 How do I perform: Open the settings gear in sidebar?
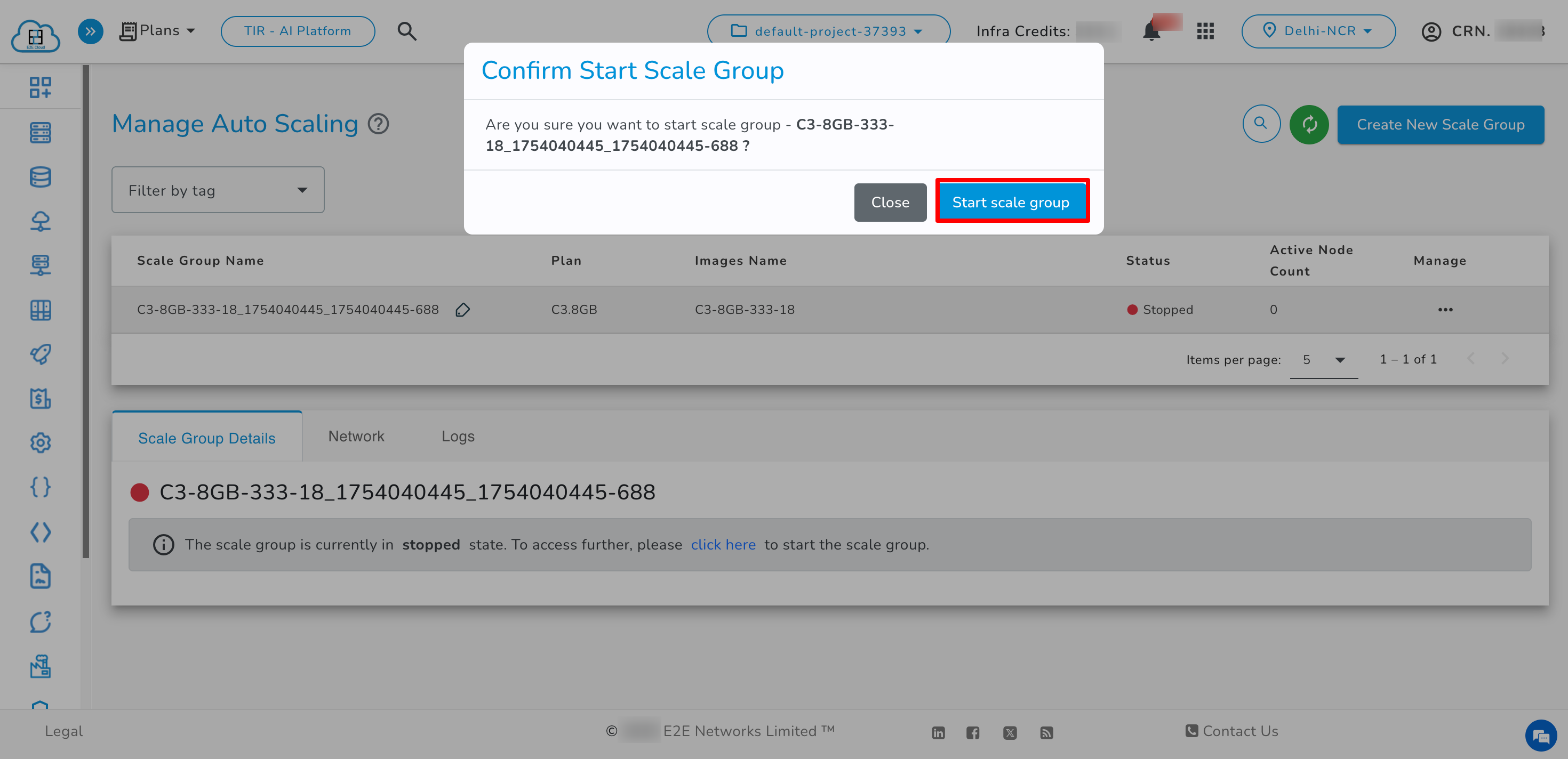click(40, 443)
